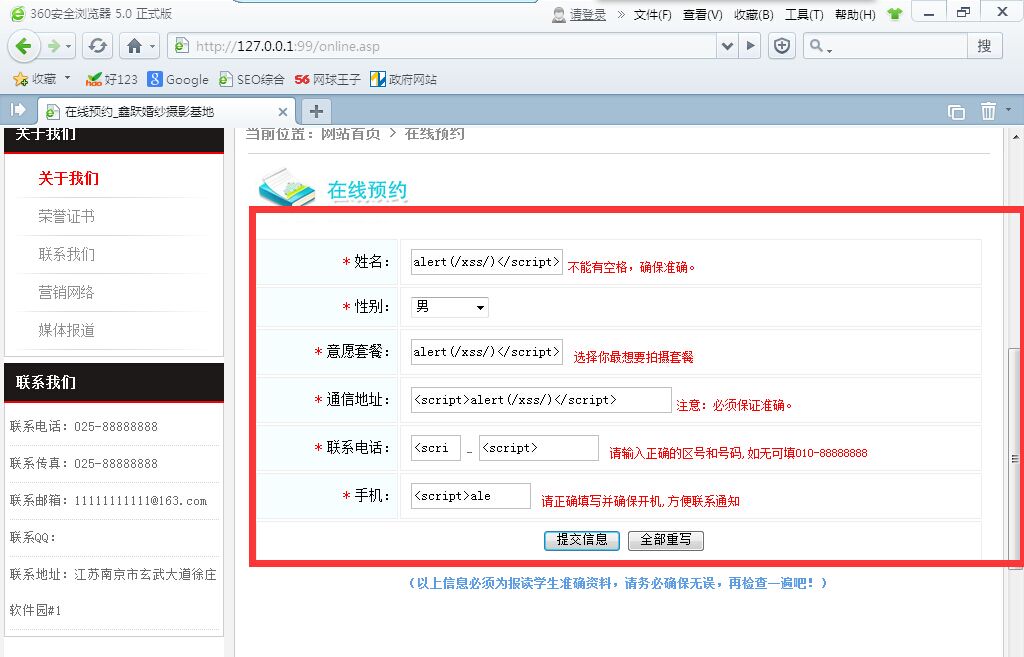Open the 帮助(H) menu
1024x657 pixels.
855,14
